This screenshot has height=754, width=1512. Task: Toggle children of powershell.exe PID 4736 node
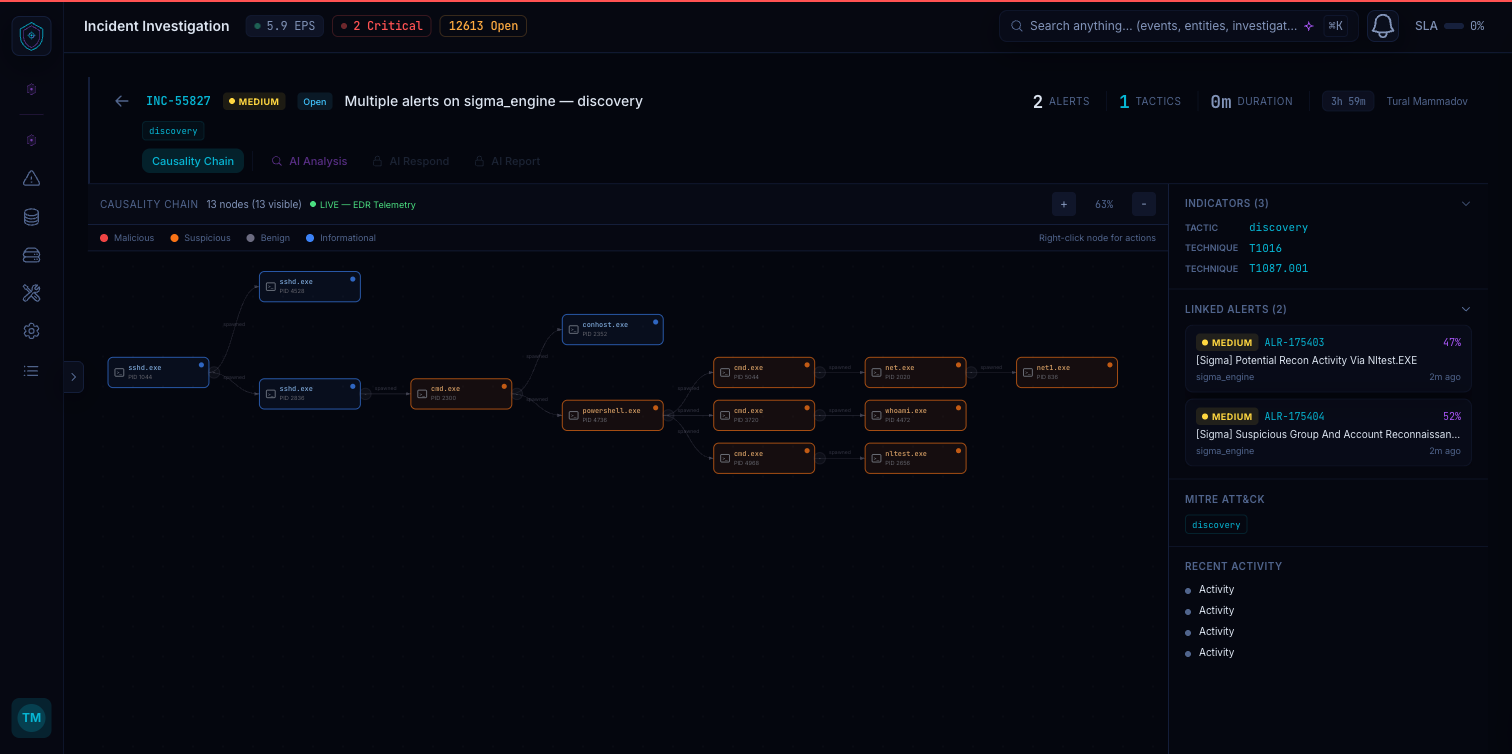pos(669,415)
